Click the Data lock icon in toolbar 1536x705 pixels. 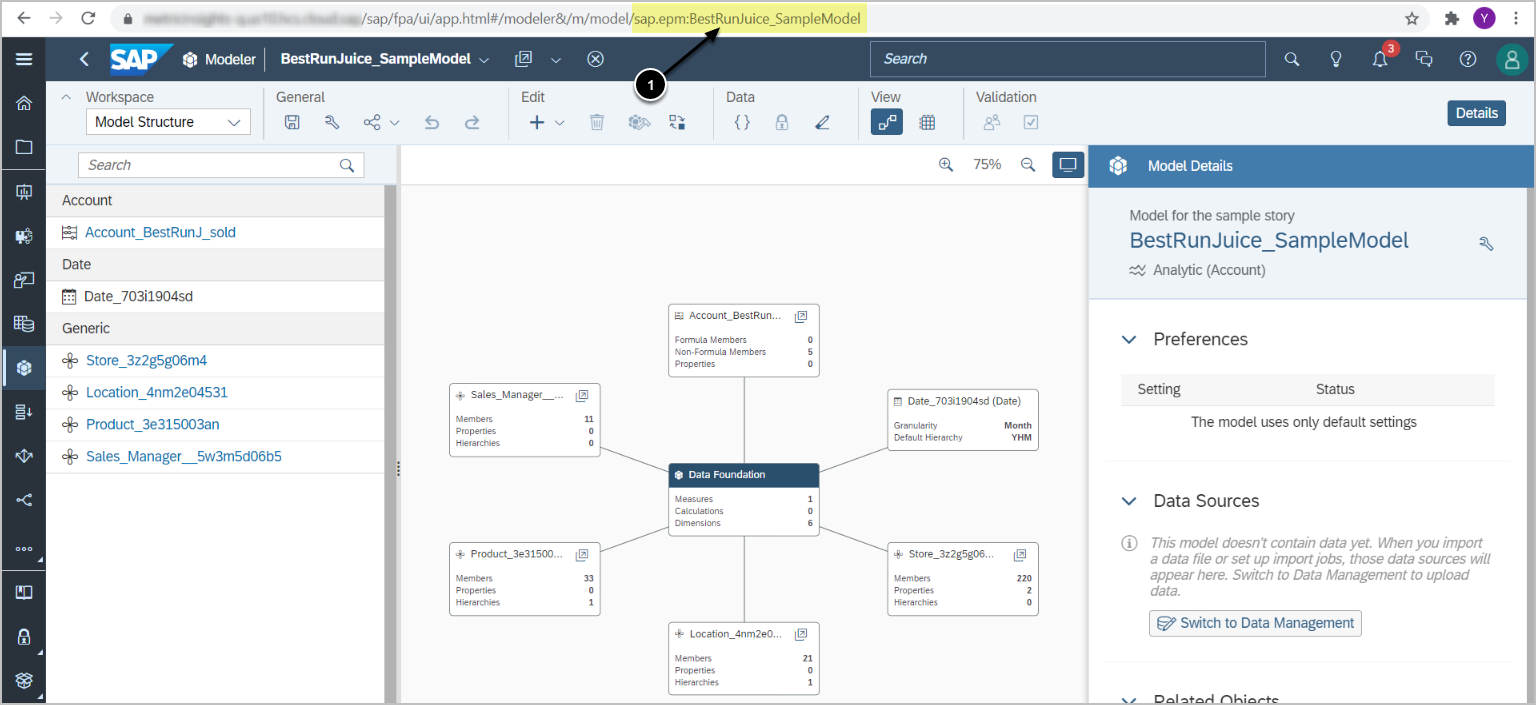pyautogui.click(x=782, y=122)
